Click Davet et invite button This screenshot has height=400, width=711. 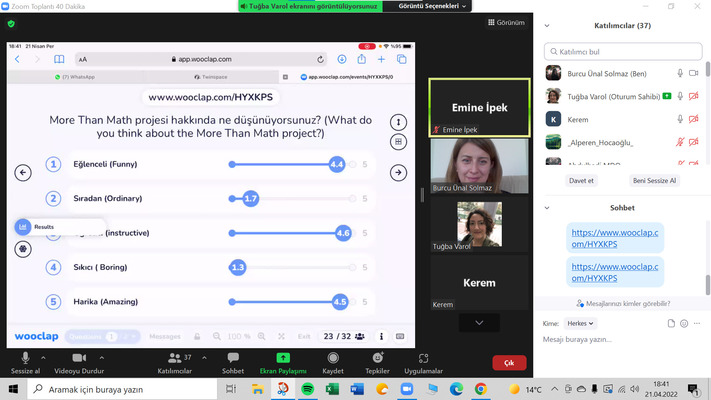point(581,180)
